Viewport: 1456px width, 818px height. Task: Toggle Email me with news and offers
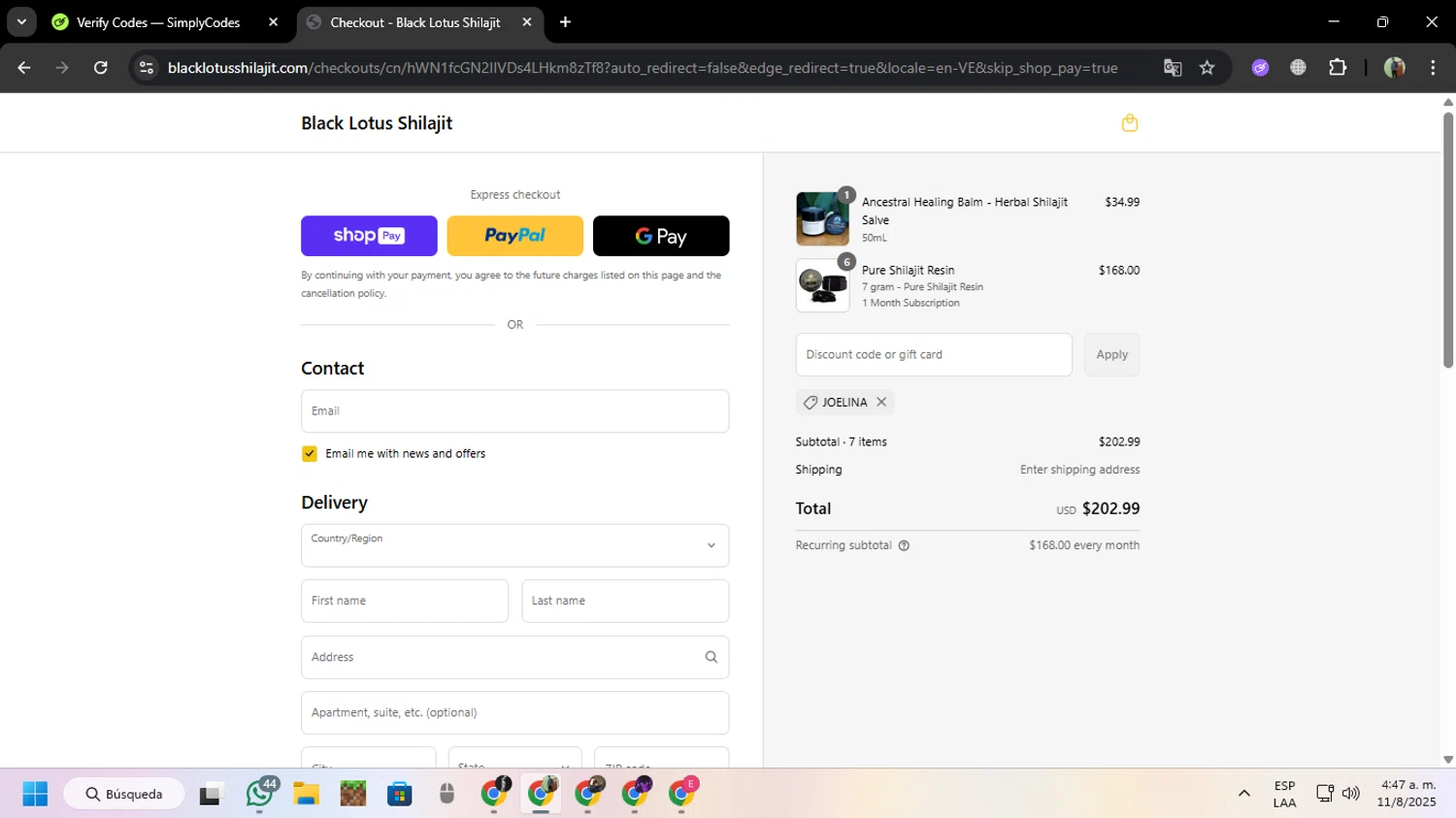[x=310, y=453]
